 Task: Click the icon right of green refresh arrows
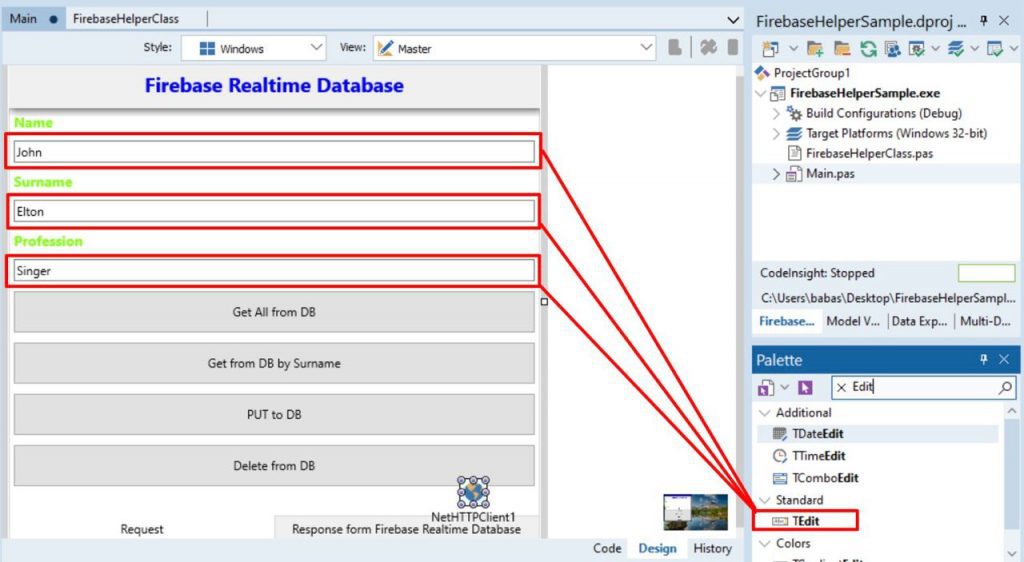[893, 48]
